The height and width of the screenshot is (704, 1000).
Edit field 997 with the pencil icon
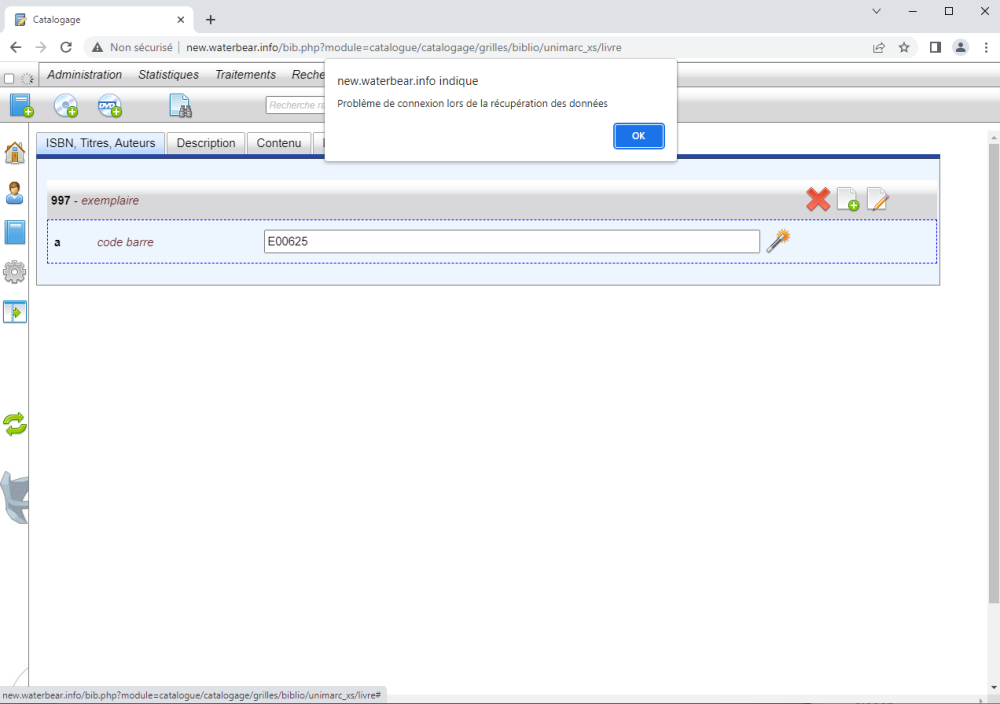pyautogui.click(x=877, y=200)
